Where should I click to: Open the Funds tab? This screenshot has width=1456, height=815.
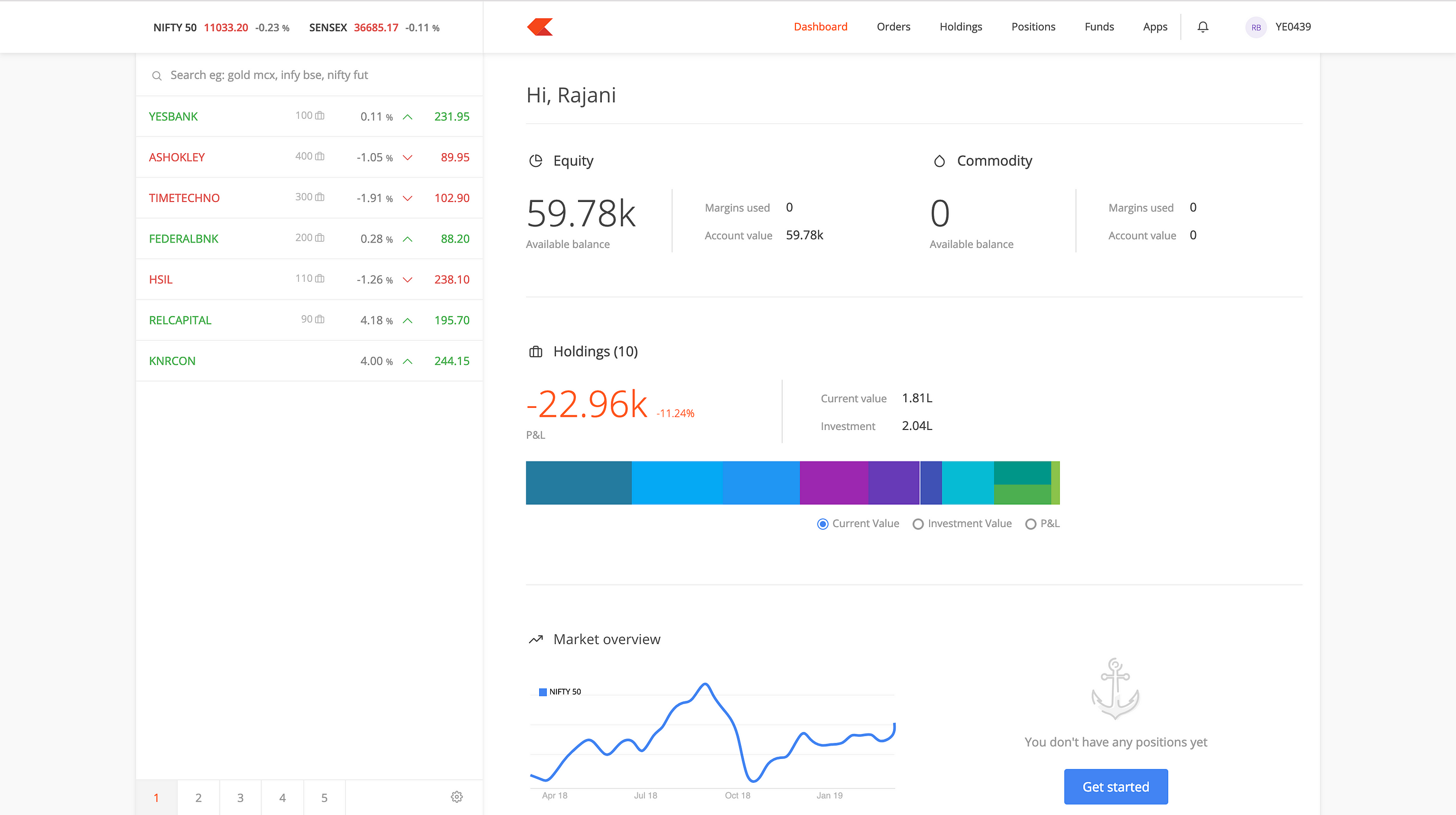[1099, 27]
